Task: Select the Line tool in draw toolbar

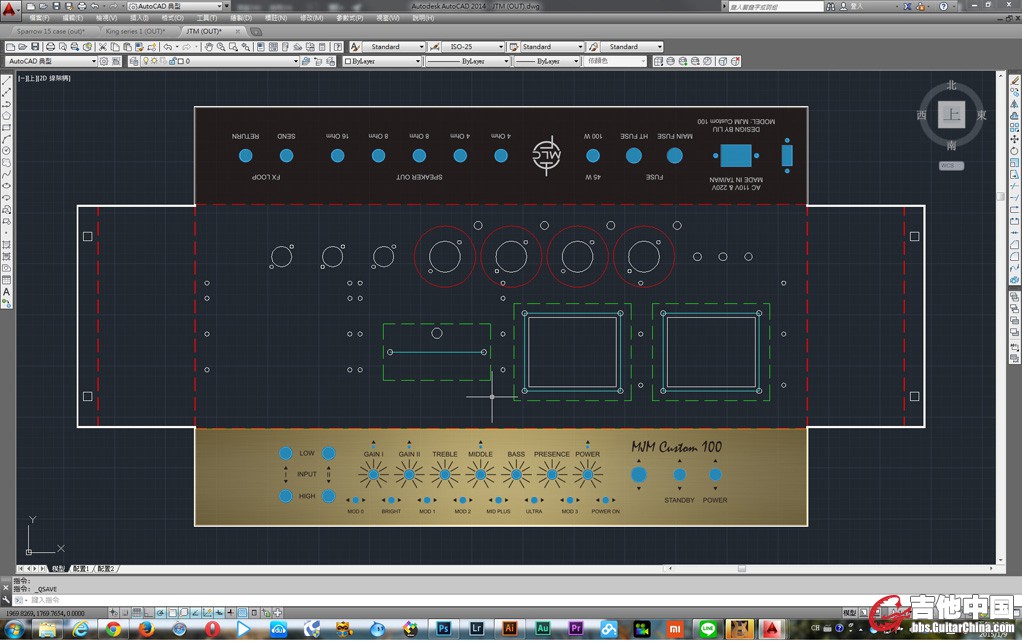Action: point(7,81)
